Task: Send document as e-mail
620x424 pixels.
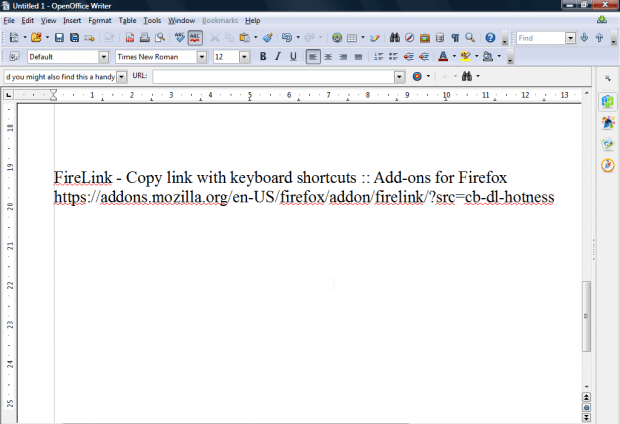Action: click(90, 38)
